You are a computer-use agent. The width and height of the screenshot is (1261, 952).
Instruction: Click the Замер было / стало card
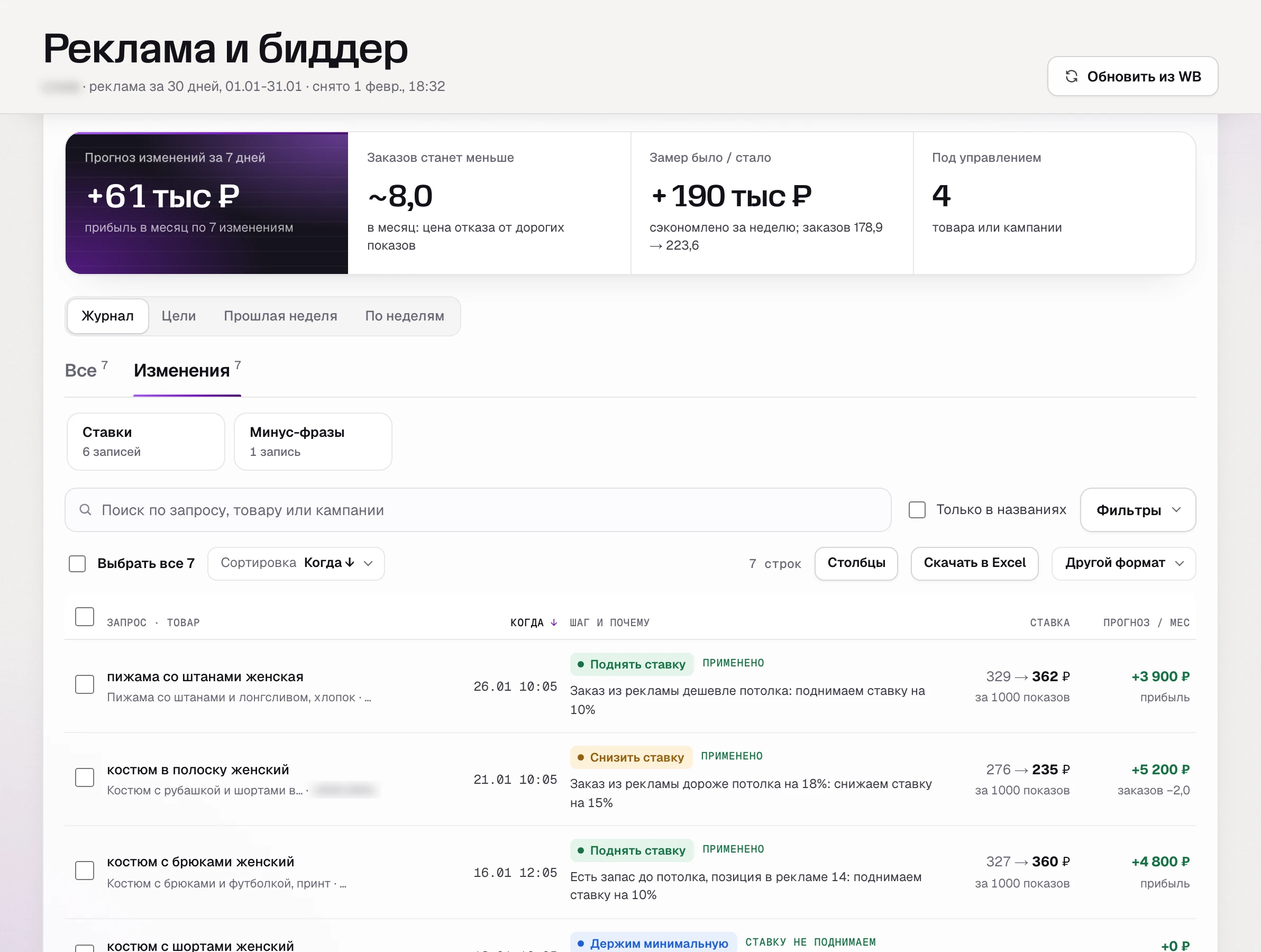(x=772, y=203)
